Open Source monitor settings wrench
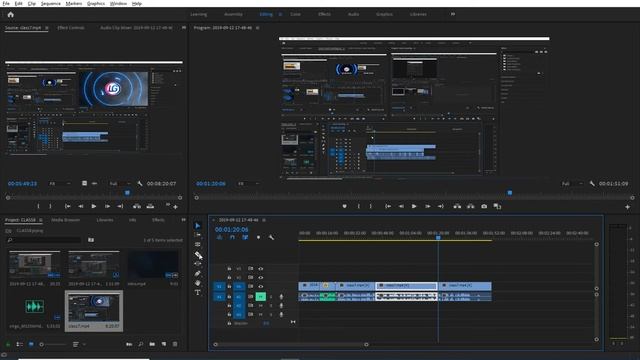Viewport: 640px width, 360px height. point(140,184)
